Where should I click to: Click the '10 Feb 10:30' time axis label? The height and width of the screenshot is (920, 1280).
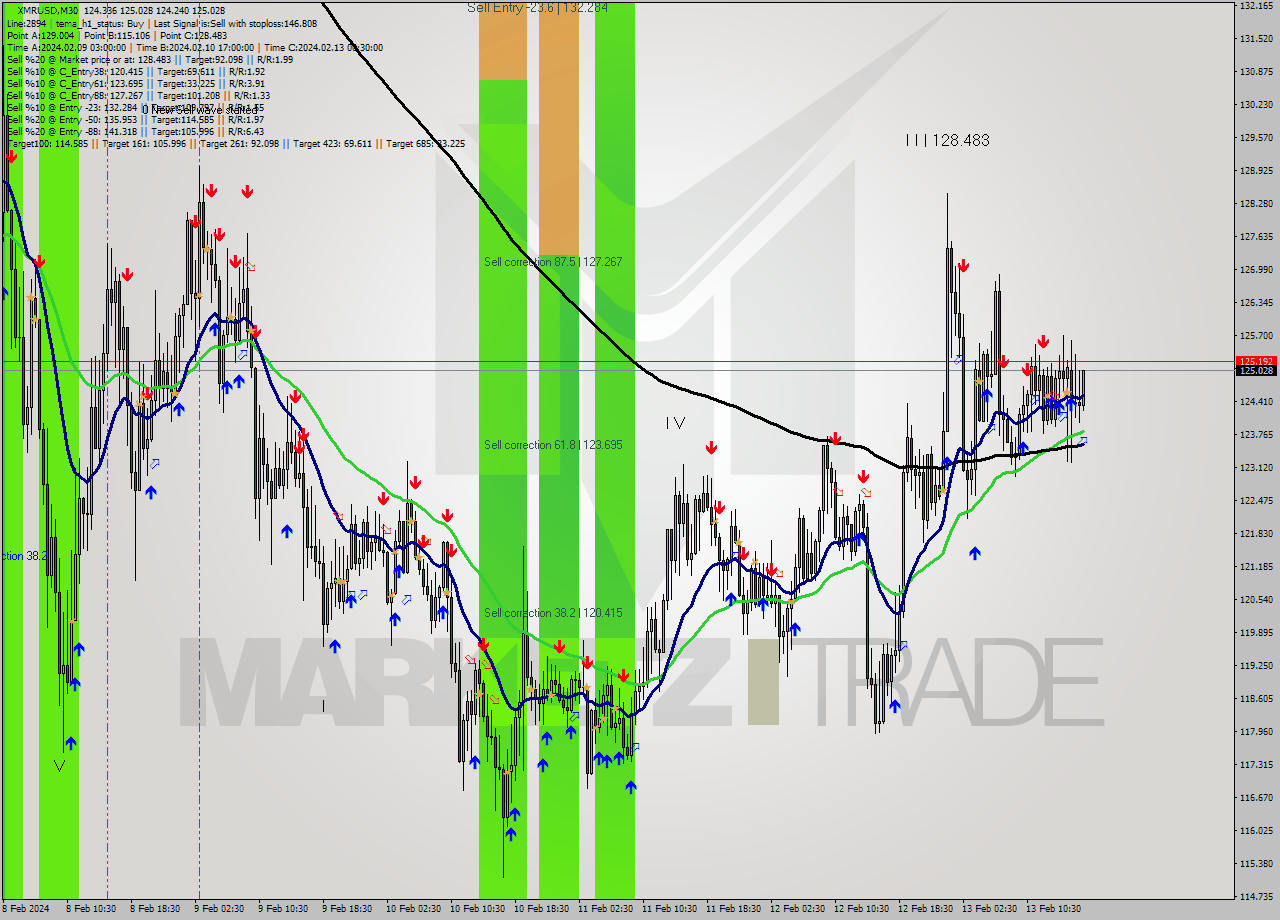[476, 909]
